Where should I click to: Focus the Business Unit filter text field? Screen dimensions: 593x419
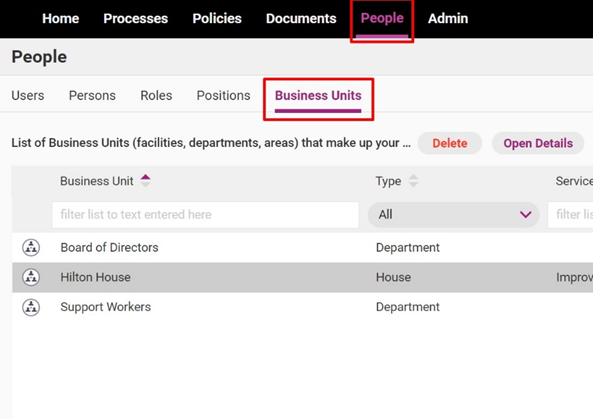point(205,215)
